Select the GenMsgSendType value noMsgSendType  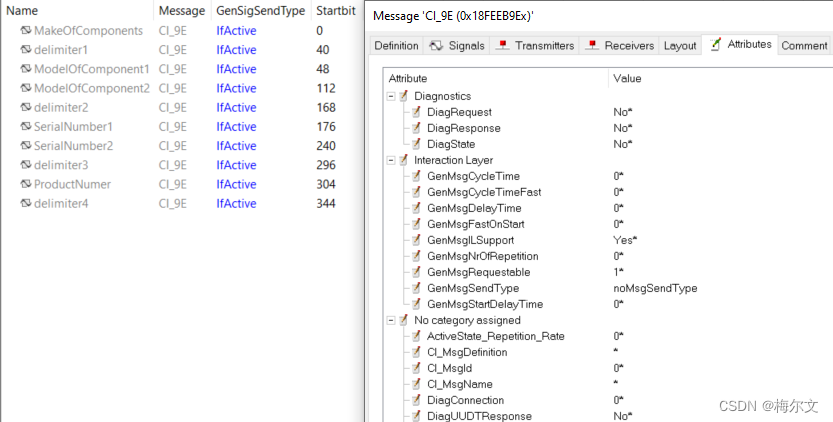click(x=655, y=288)
